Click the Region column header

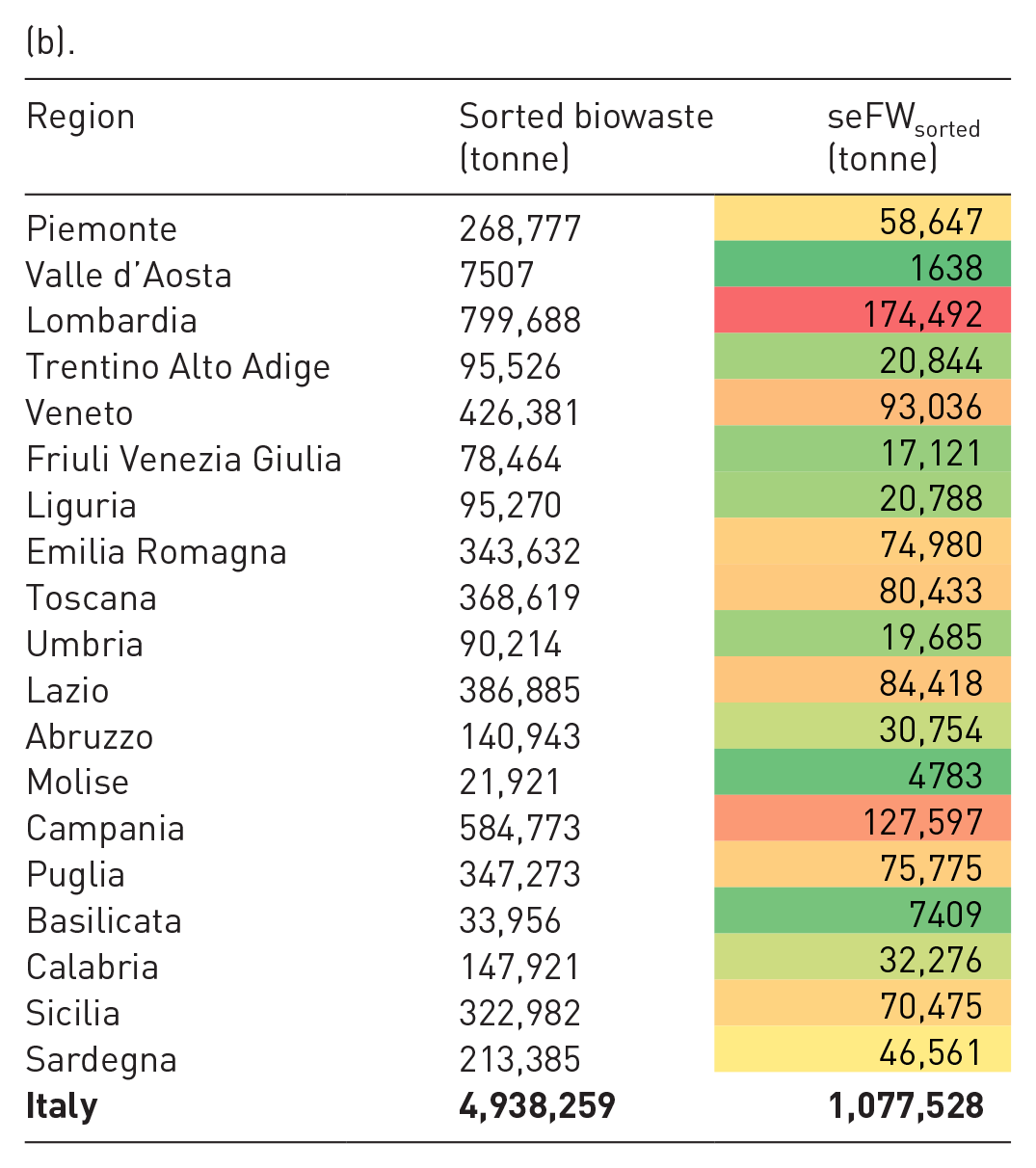81,117
